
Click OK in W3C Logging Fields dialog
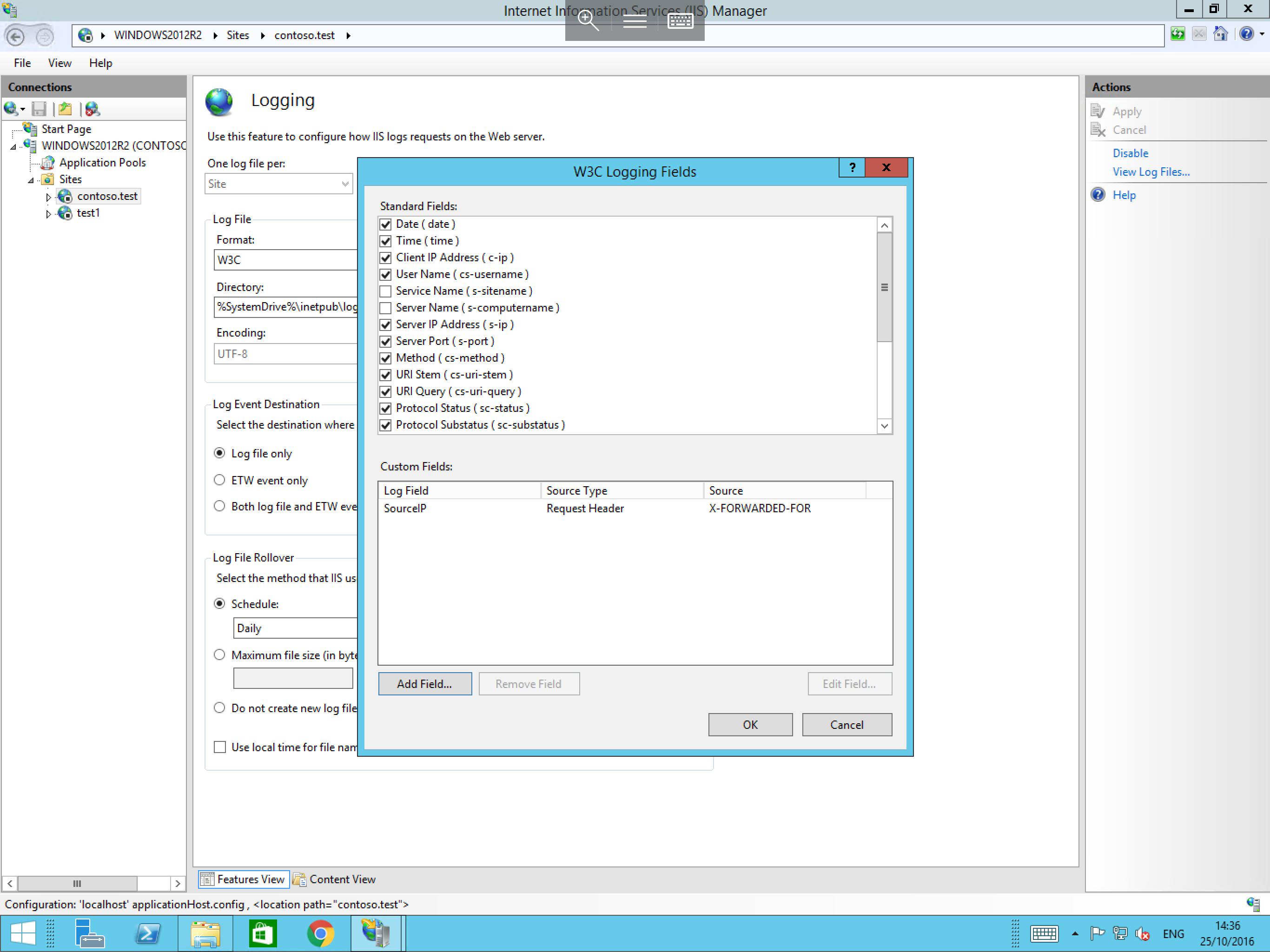point(750,725)
